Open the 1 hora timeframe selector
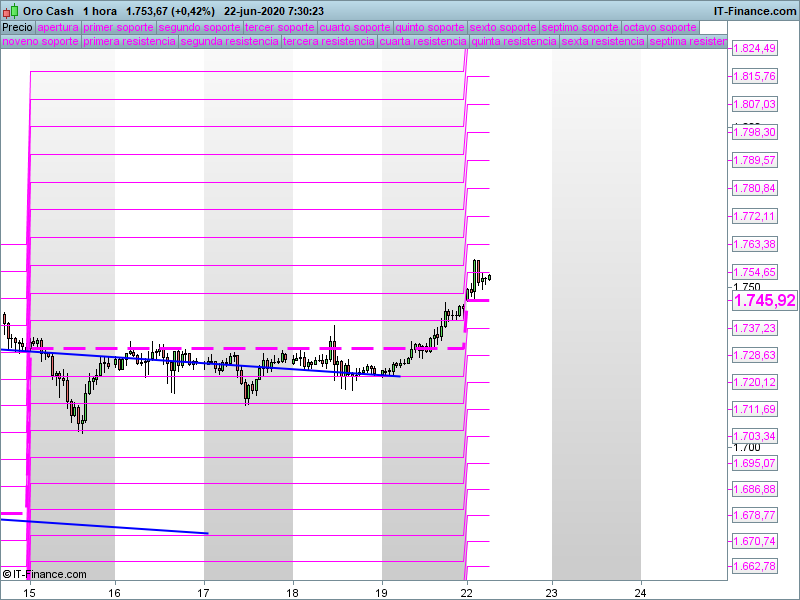This screenshot has height=600, width=800. (x=100, y=11)
